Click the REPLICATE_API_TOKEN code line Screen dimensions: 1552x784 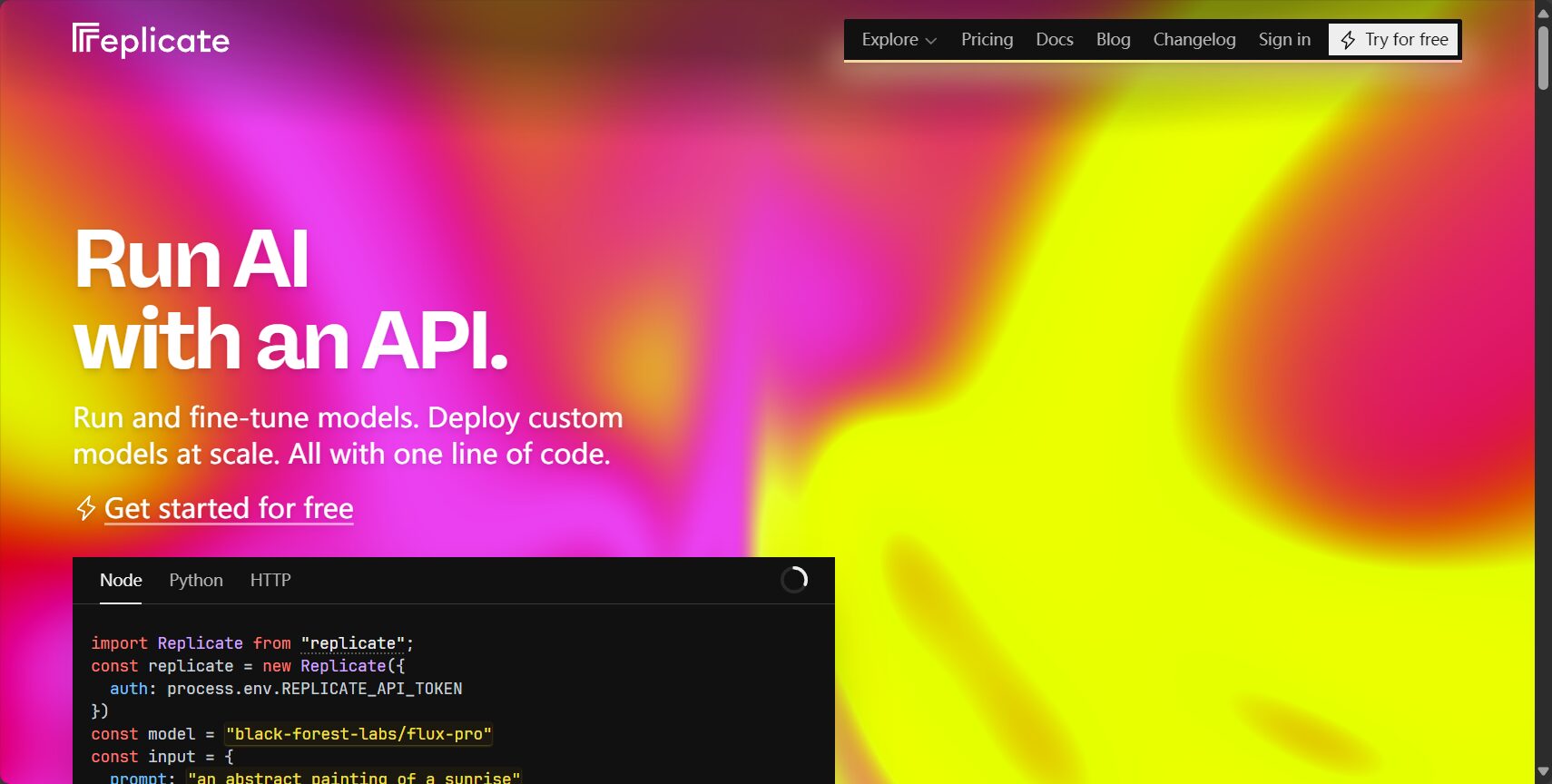tap(286, 689)
